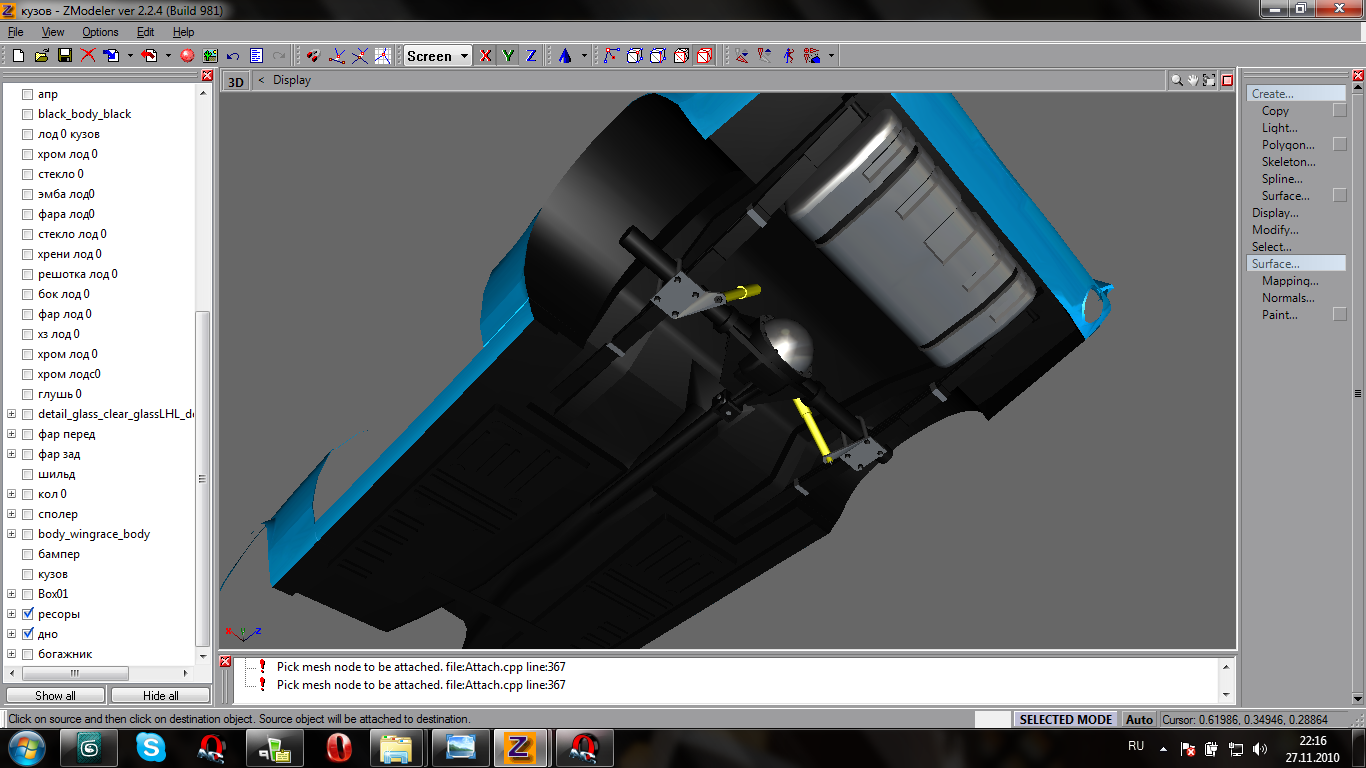Uncheck the ресоры object checkbox
The width and height of the screenshot is (1366, 768).
click(x=28, y=614)
